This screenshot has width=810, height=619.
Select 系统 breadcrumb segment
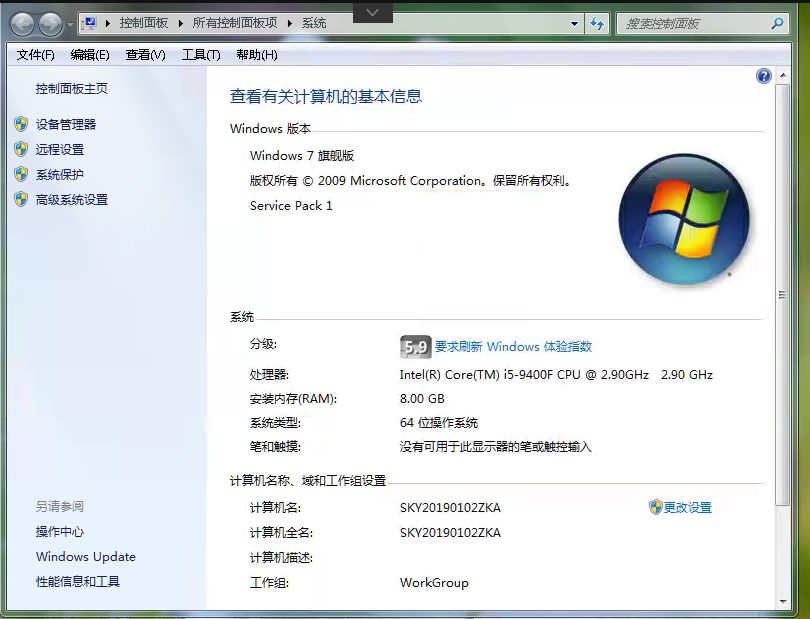point(314,23)
